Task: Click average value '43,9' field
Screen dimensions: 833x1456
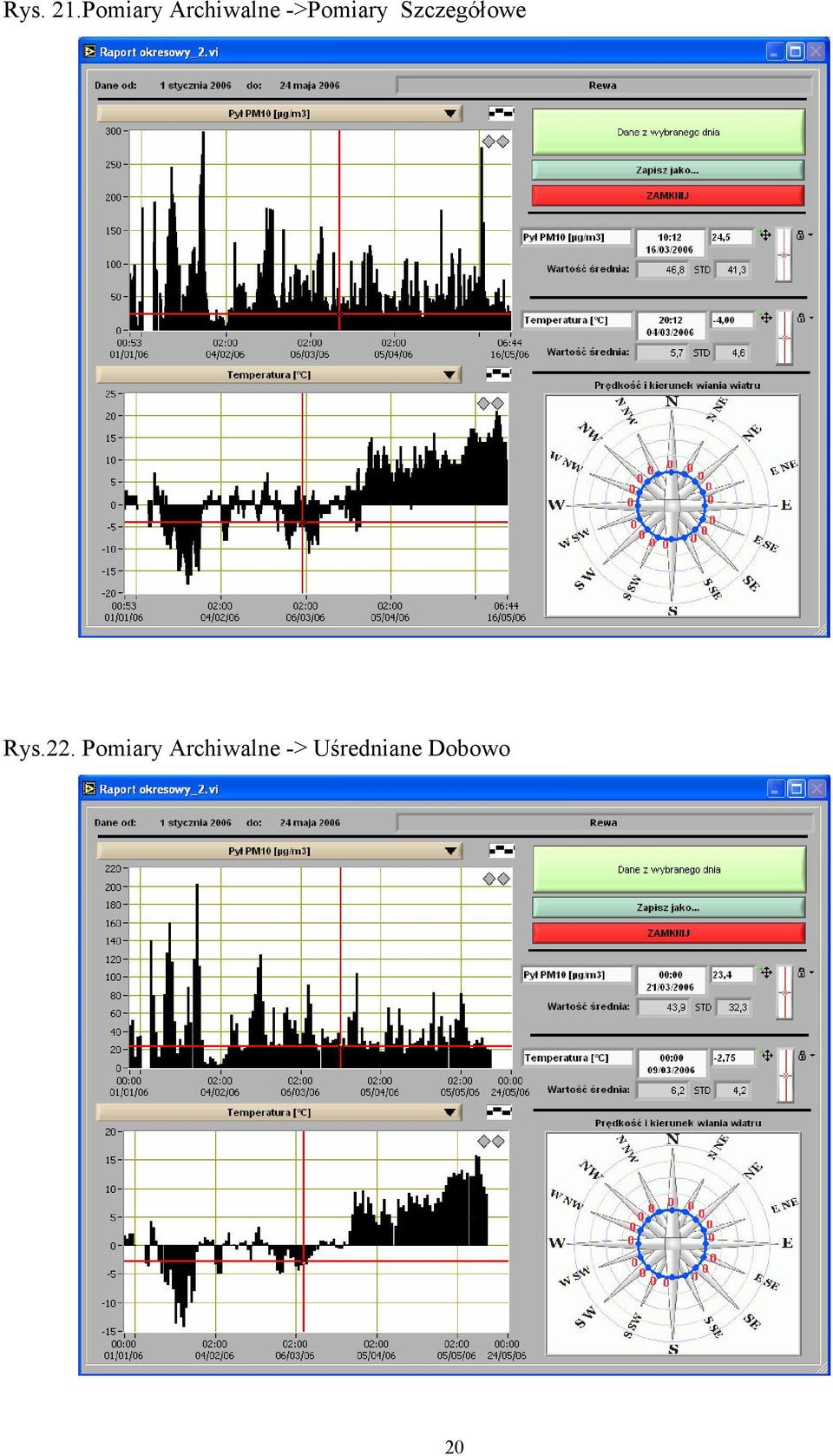Action: [664, 1007]
